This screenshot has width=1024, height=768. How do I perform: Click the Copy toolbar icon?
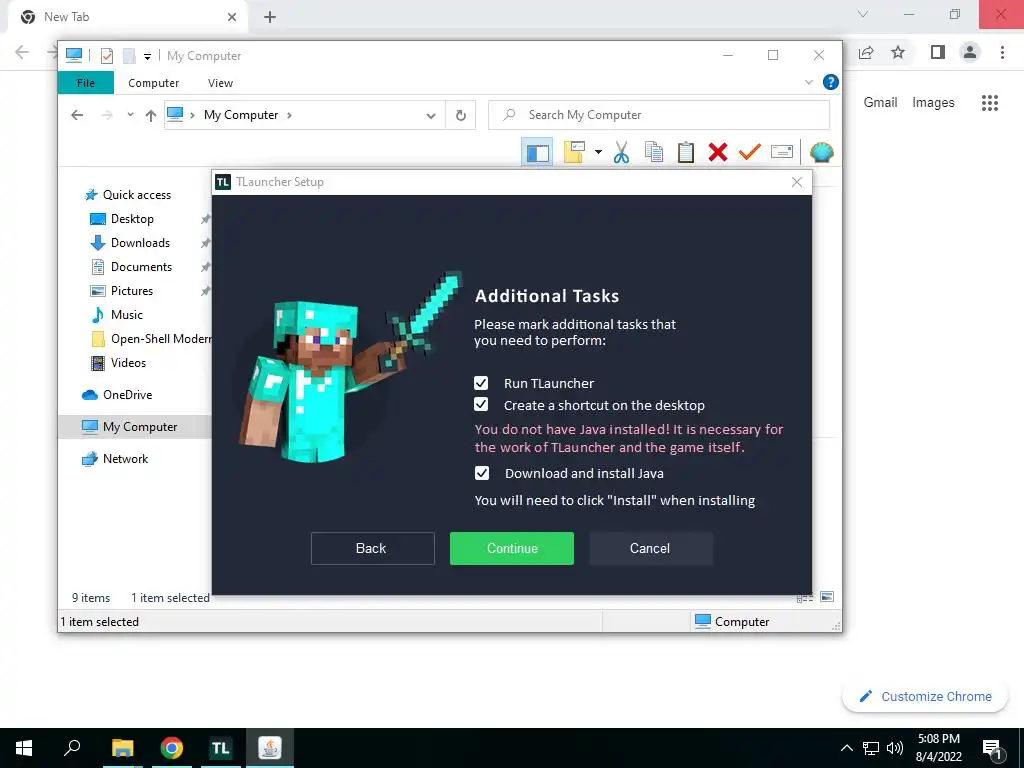tap(654, 152)
